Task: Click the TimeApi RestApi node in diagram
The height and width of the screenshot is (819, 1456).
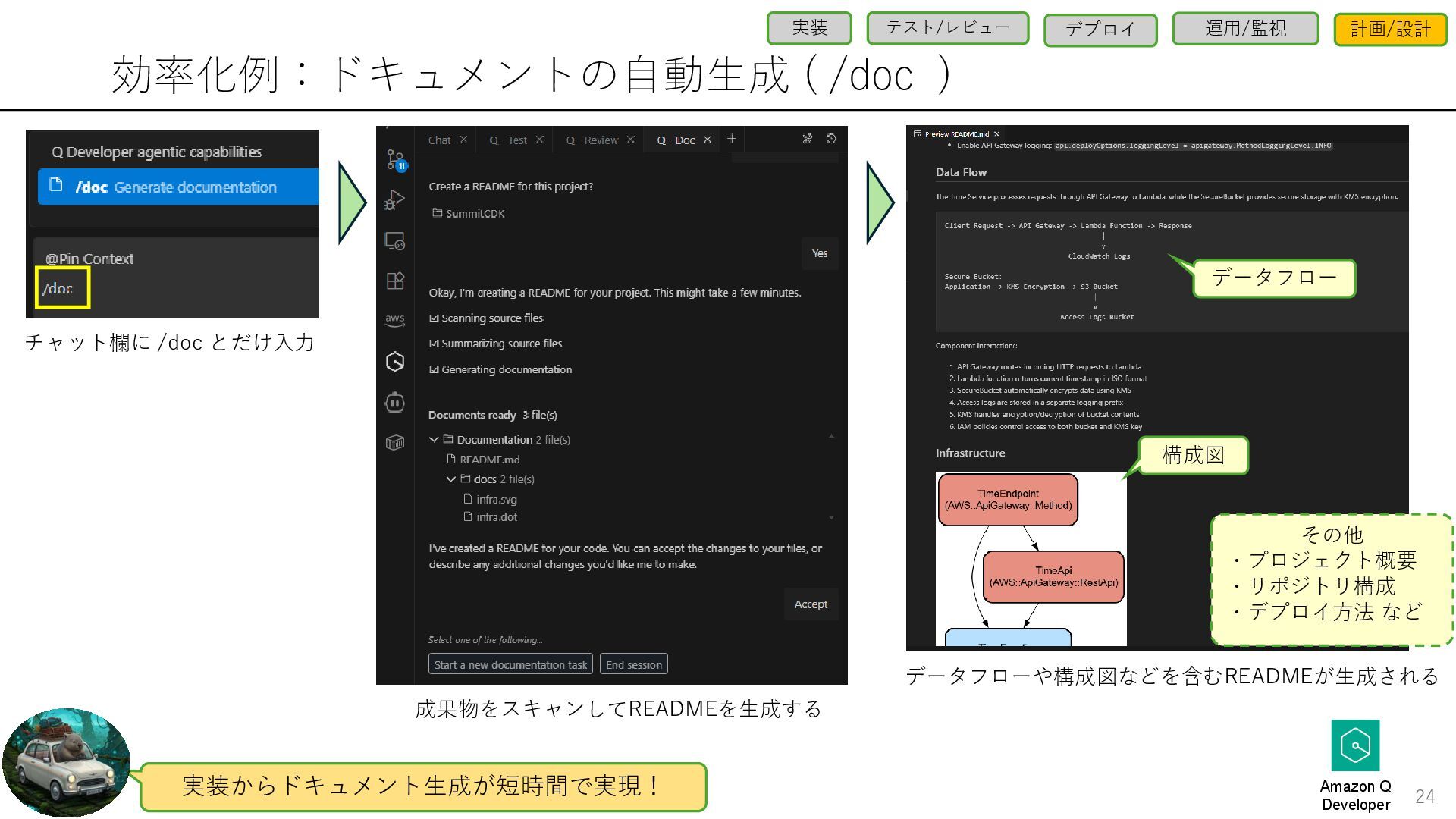Action: tap(1053, 577)
